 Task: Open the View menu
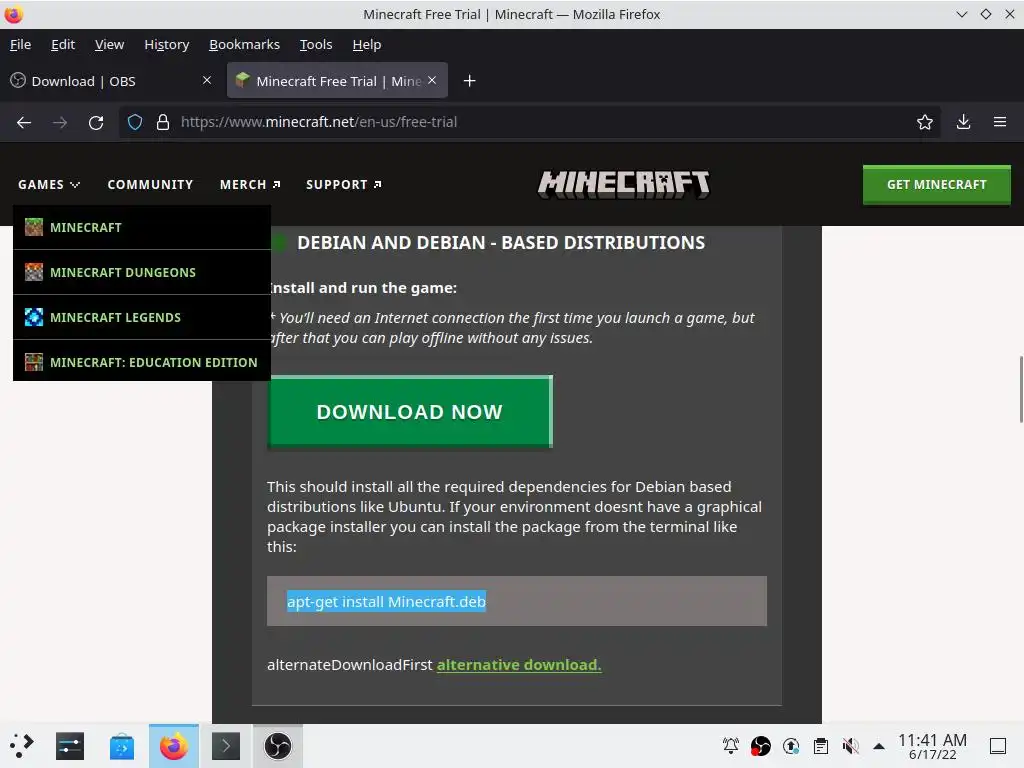tap(109, 44)
